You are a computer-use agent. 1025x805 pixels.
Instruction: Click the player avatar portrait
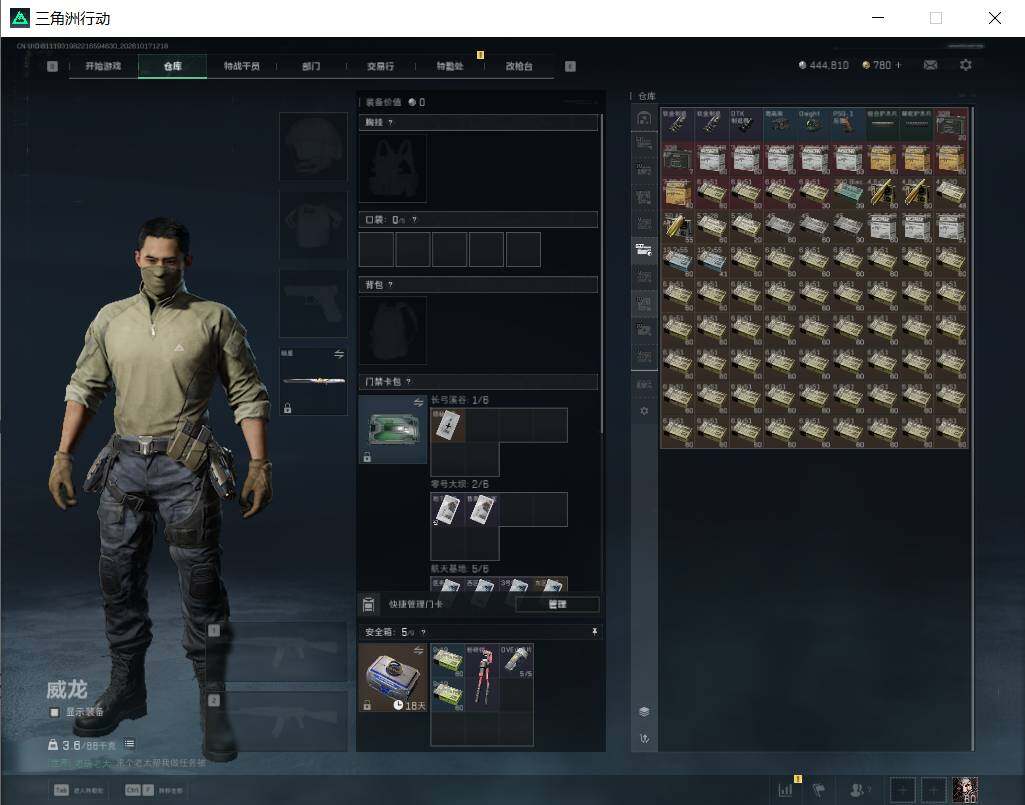(x=965, y=790)
